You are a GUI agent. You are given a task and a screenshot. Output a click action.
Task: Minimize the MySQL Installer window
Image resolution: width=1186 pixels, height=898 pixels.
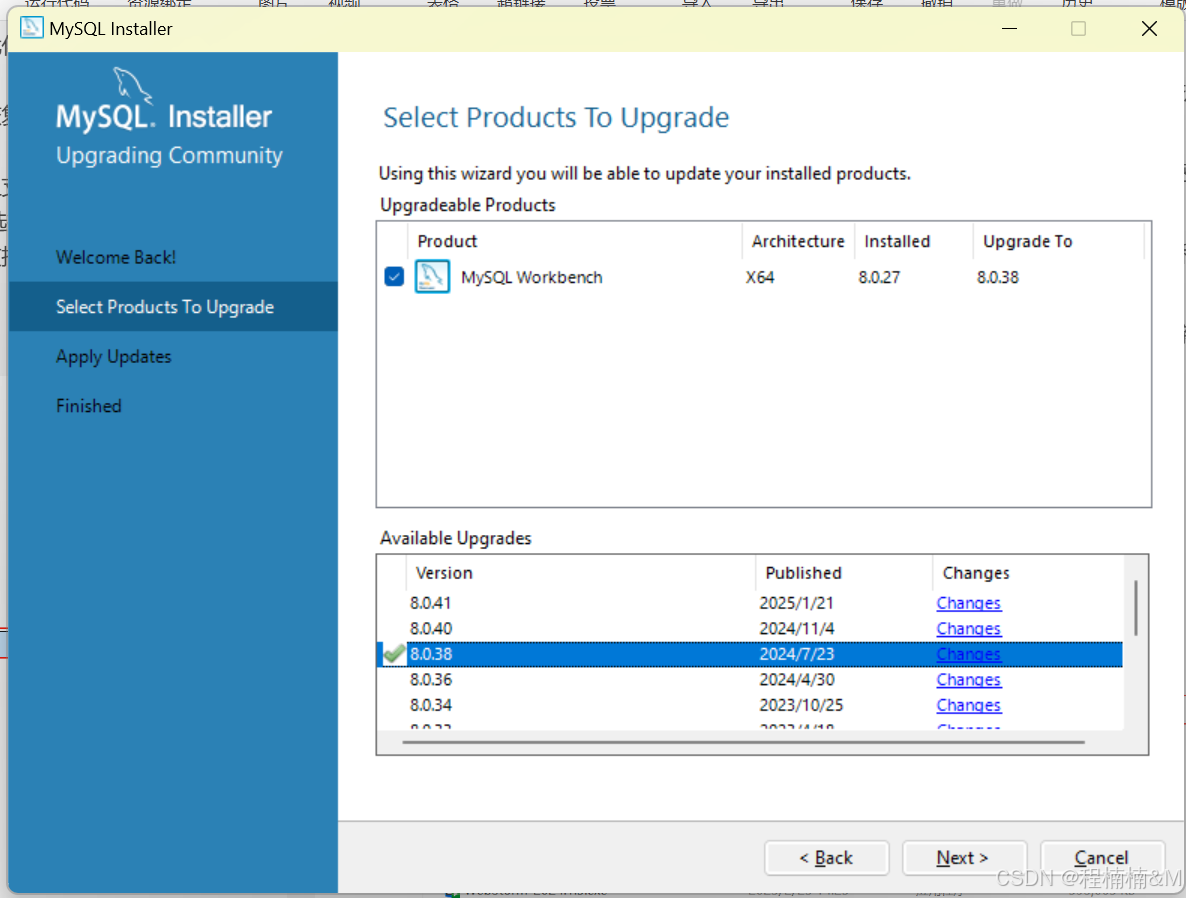coord(1009,29)
